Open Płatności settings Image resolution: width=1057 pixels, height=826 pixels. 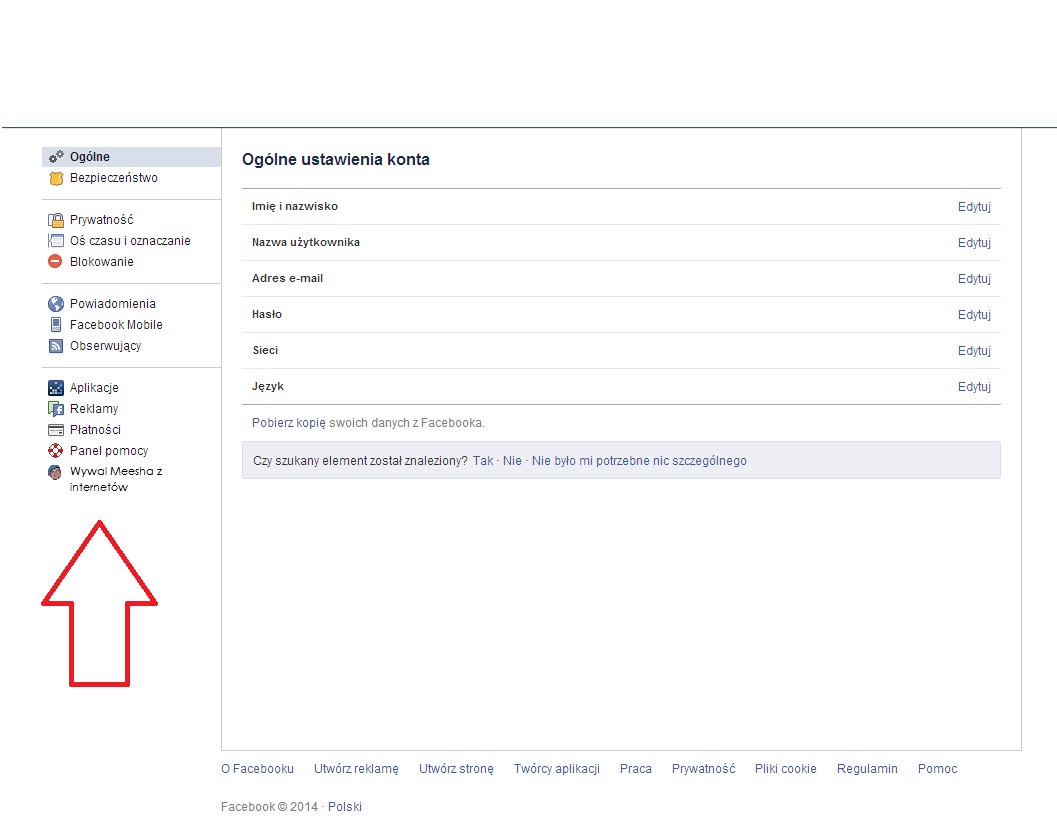coord(95,430)
